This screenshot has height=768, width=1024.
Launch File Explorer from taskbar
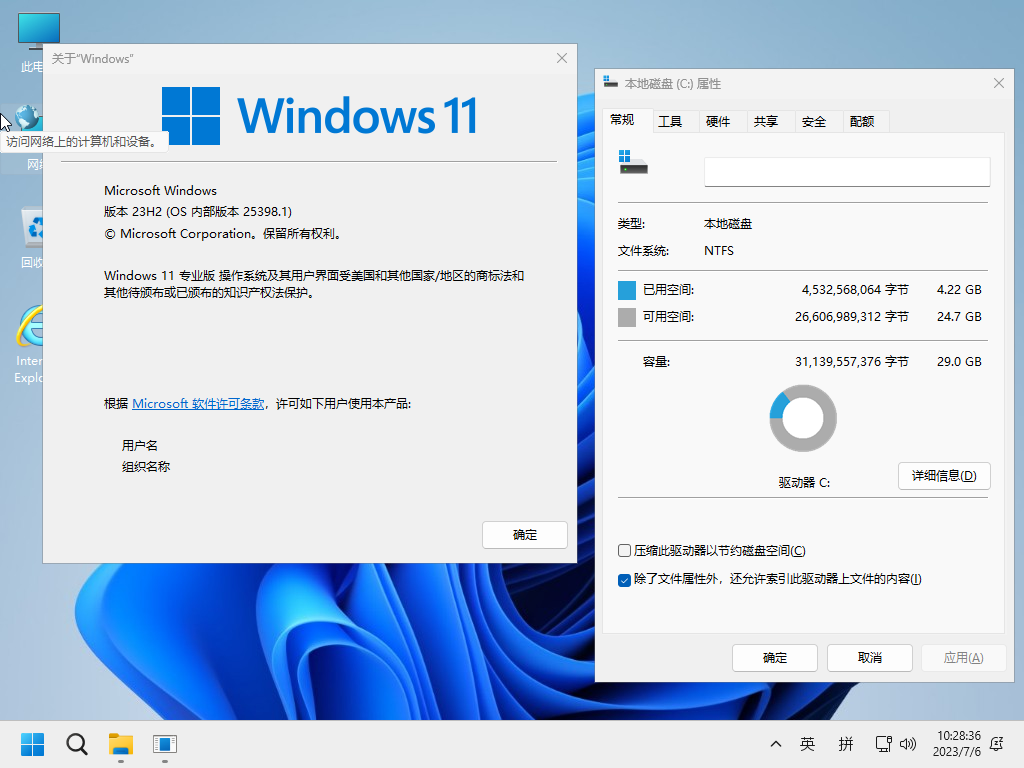[121, 744]
